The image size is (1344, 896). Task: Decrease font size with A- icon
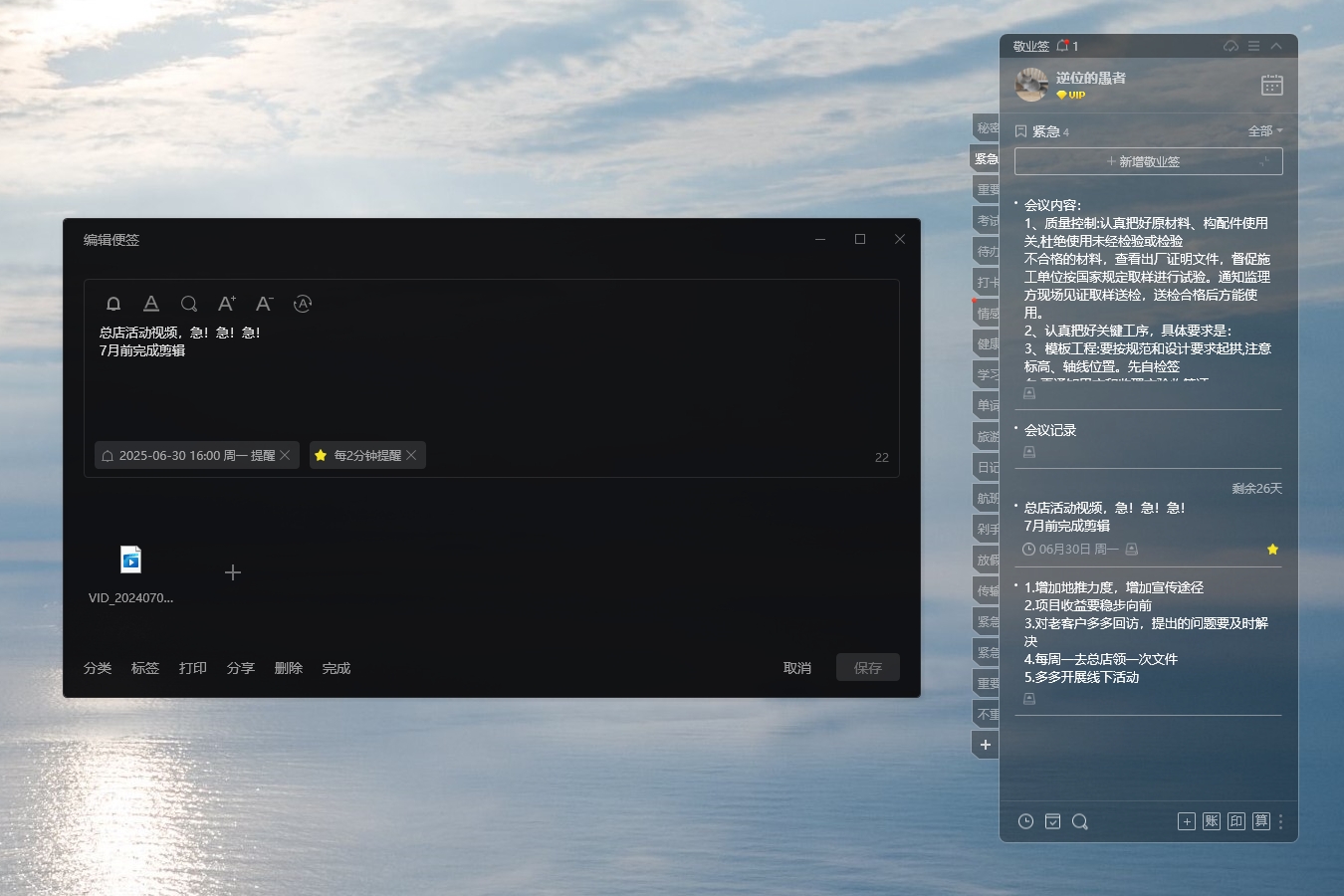click(x=264, y=304)
